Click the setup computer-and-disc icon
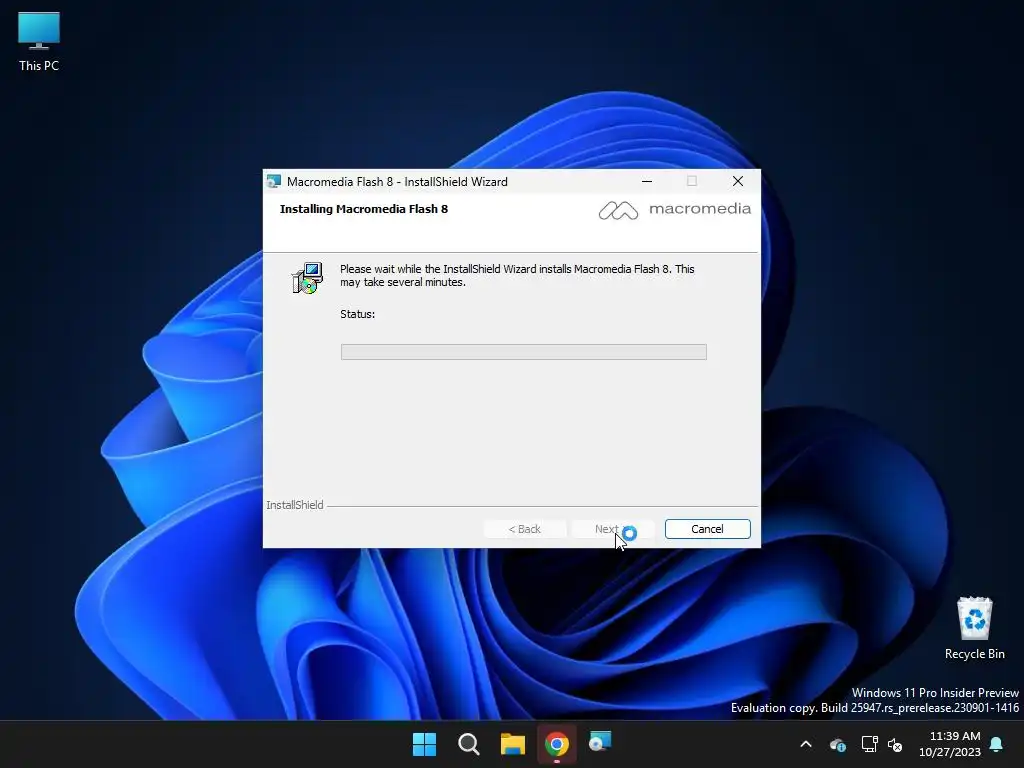 (x=307, y=278)
